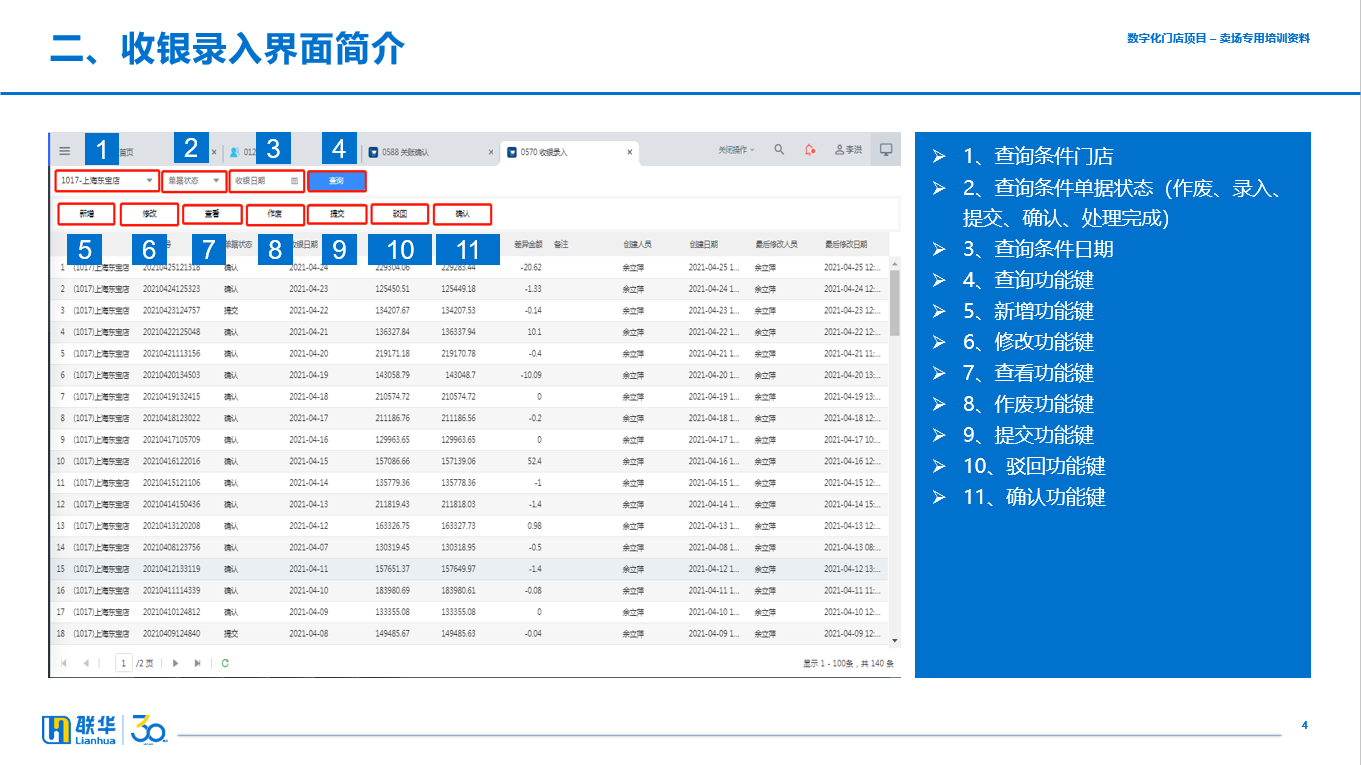
Task: Expand the 1017-上海东宝店 store dropdown
Action: click(x=106, y=181)
